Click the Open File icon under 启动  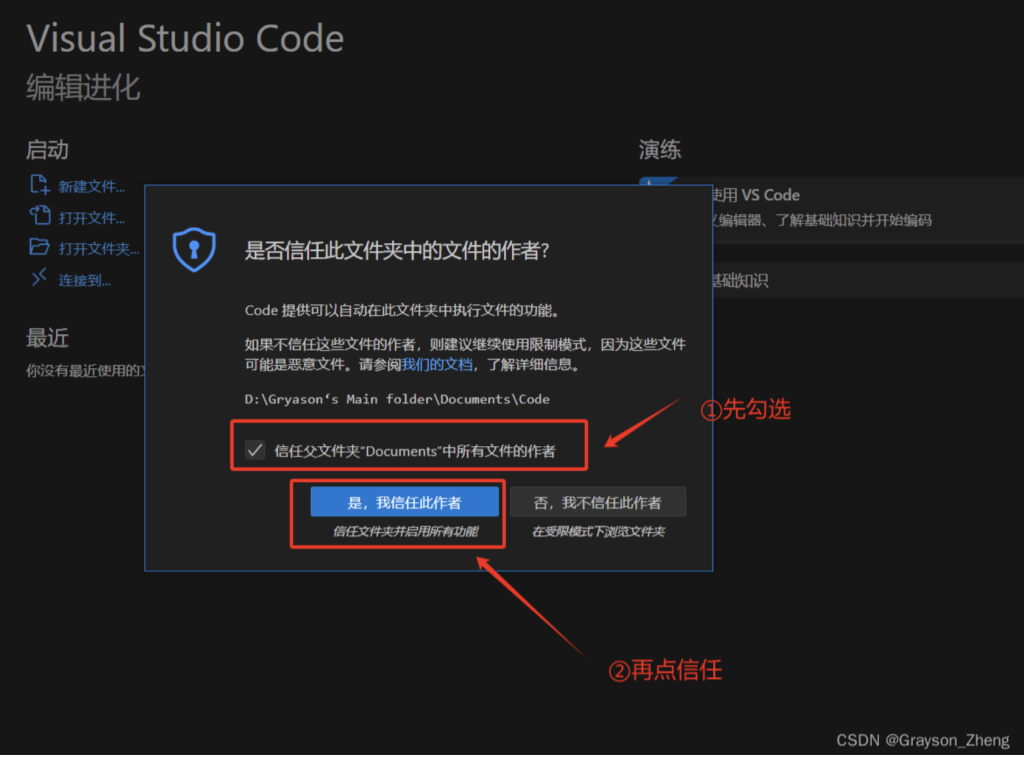tap(39, 216)
